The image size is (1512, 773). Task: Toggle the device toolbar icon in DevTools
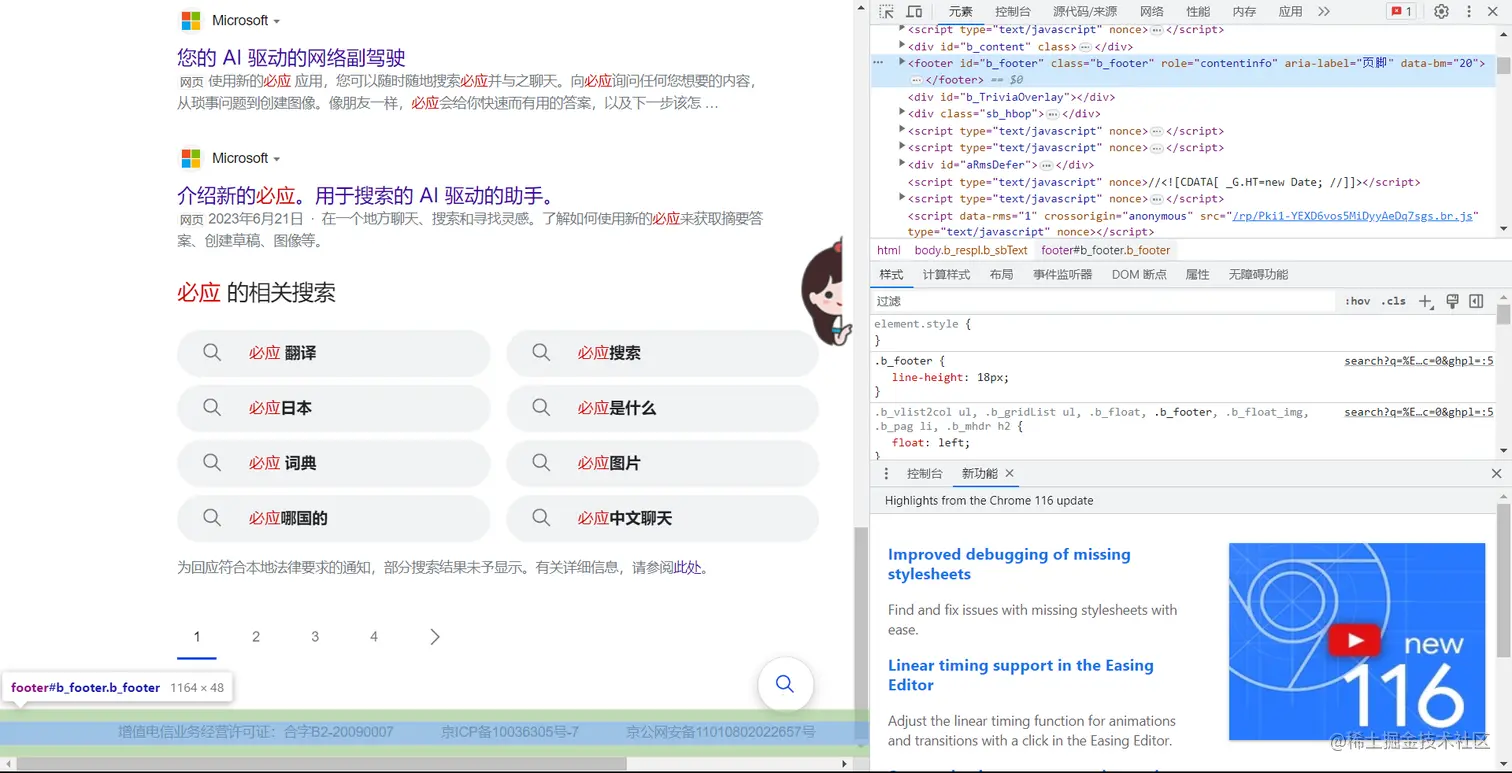pyautogui.click(x=914, y=12)
